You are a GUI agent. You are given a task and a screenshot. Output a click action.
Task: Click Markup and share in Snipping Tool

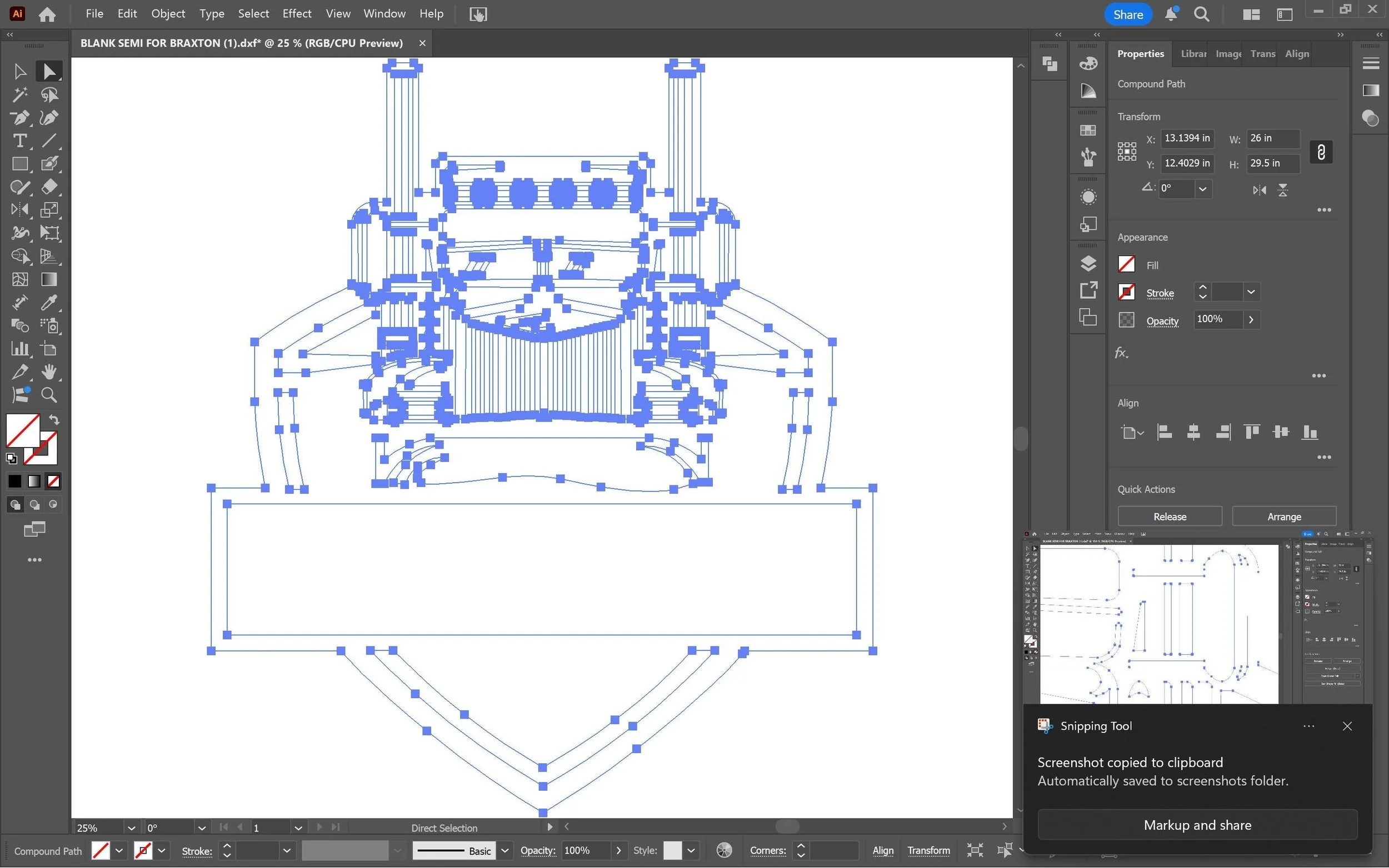(x=1197, y=826)
